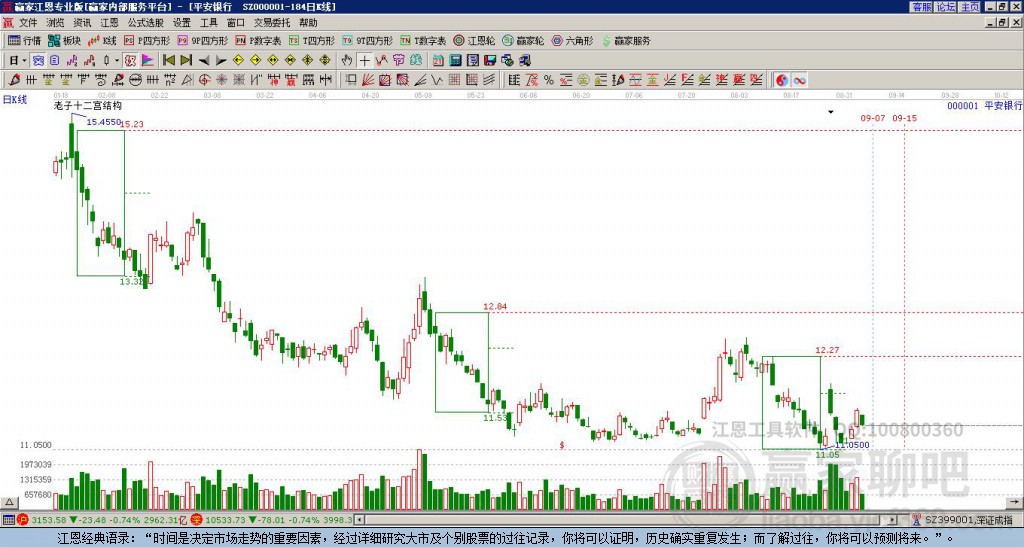The image size is (1024, 548).
Task: Switch to the K线 candlestick chart
Action: (x=102, y=40)
